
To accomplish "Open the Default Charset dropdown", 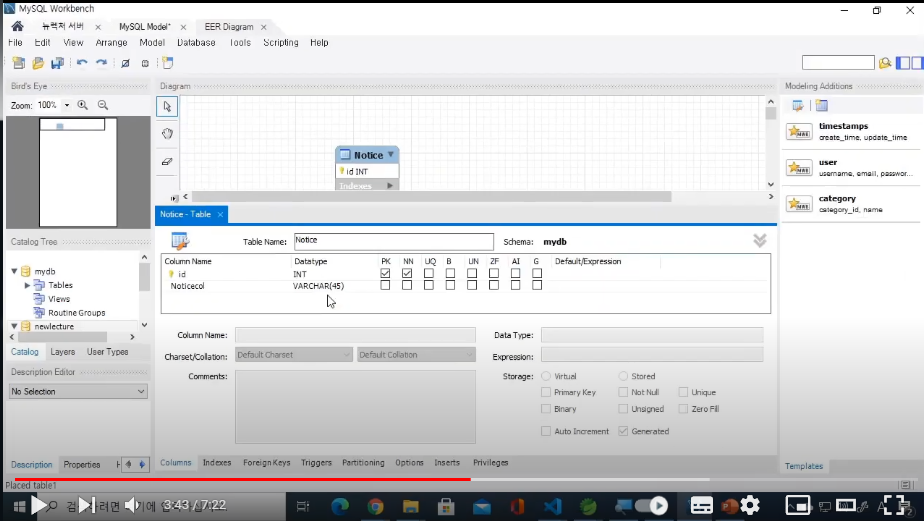I will pyautogui.click(x=293, y=355).
